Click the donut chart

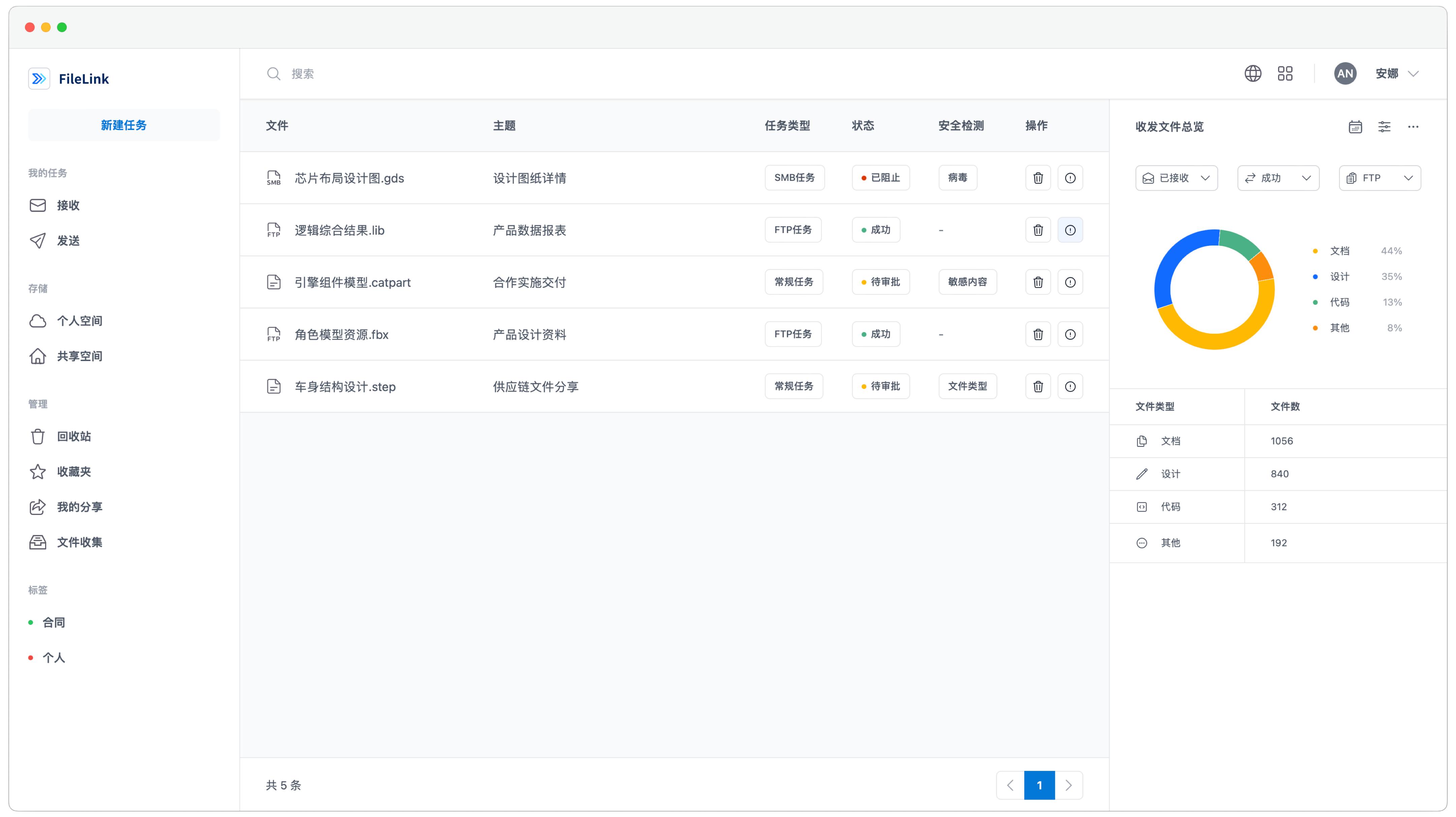click(1214, 289)
